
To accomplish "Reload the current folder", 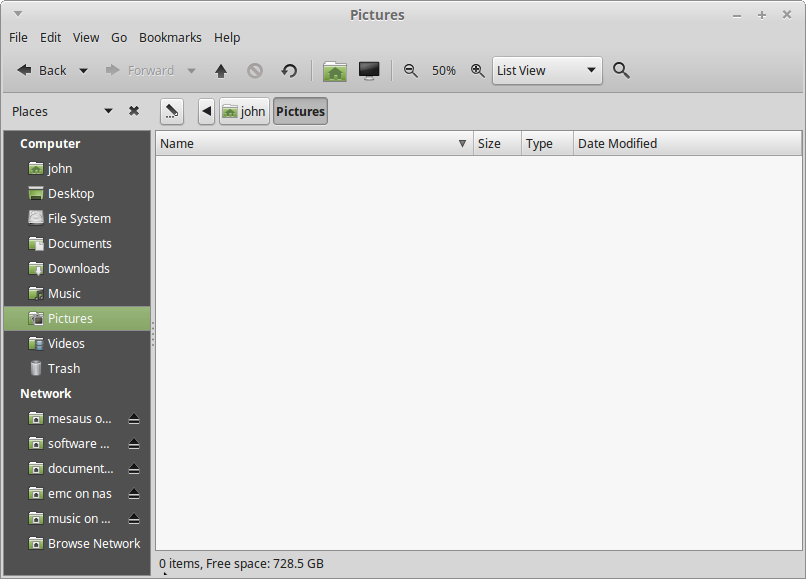I will 289,70.
